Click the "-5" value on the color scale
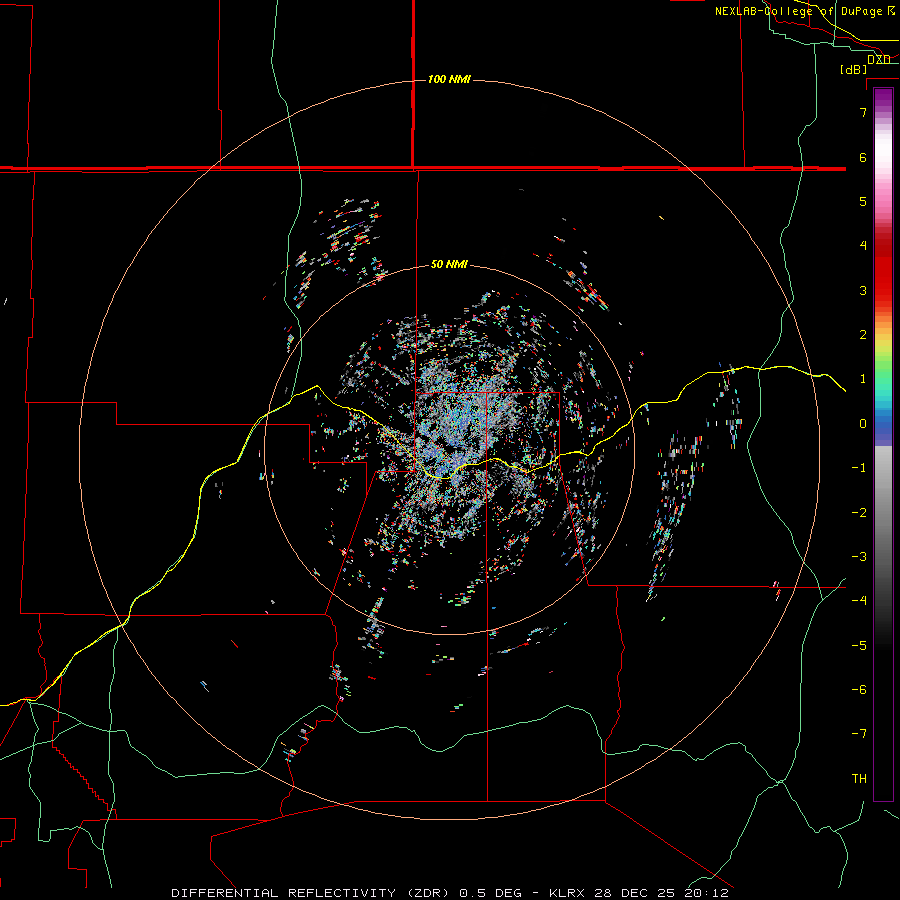 [x=859, y=646]
